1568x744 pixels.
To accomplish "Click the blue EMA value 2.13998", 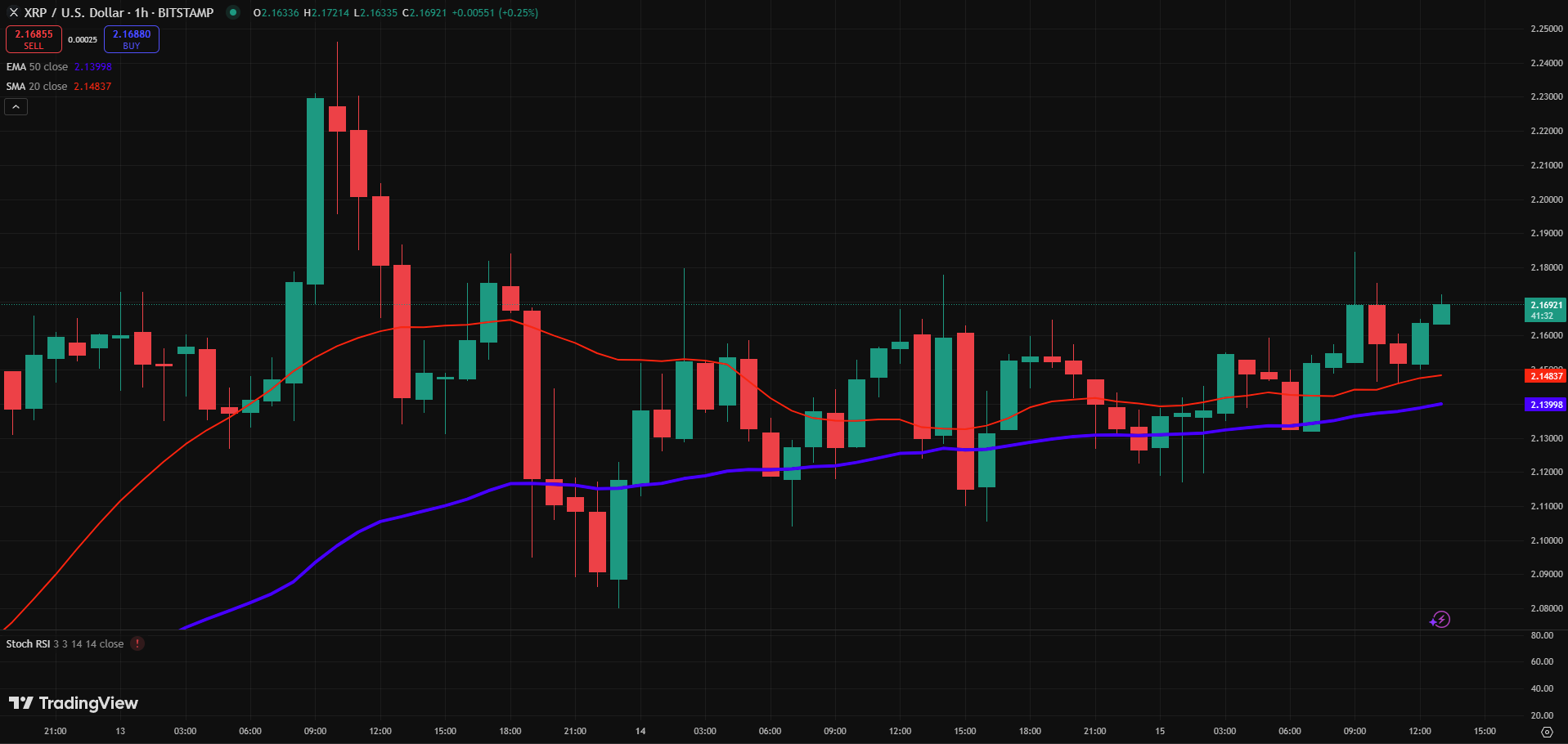I will [92, 66].
